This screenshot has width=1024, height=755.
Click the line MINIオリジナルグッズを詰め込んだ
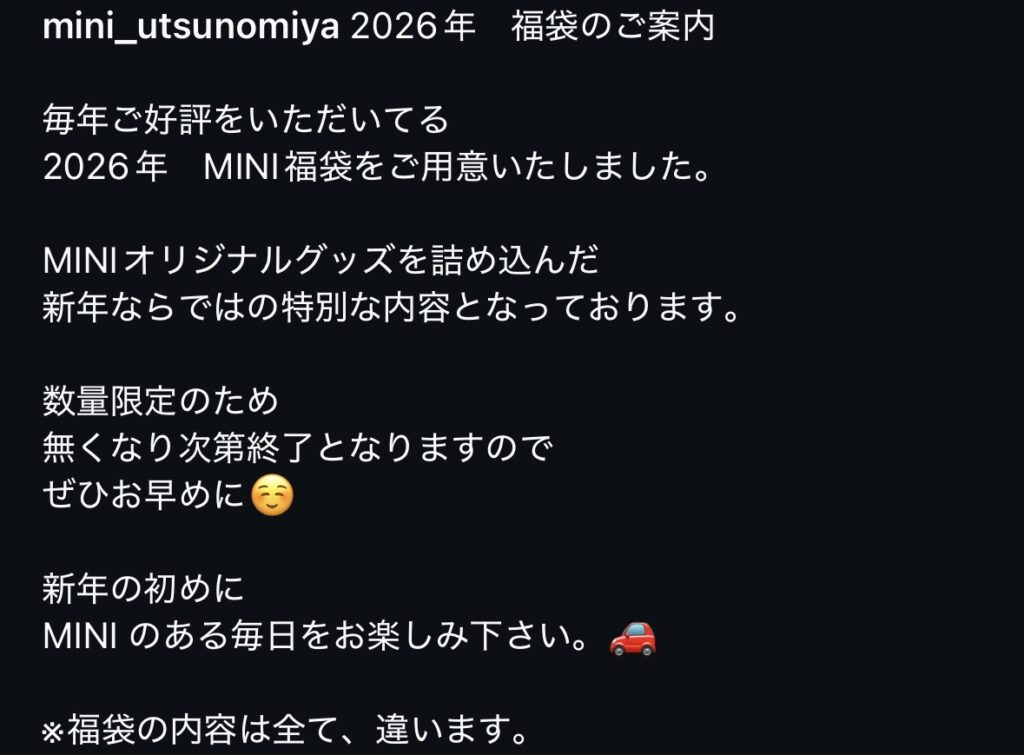pyautogui.click(x=321, y=260)
